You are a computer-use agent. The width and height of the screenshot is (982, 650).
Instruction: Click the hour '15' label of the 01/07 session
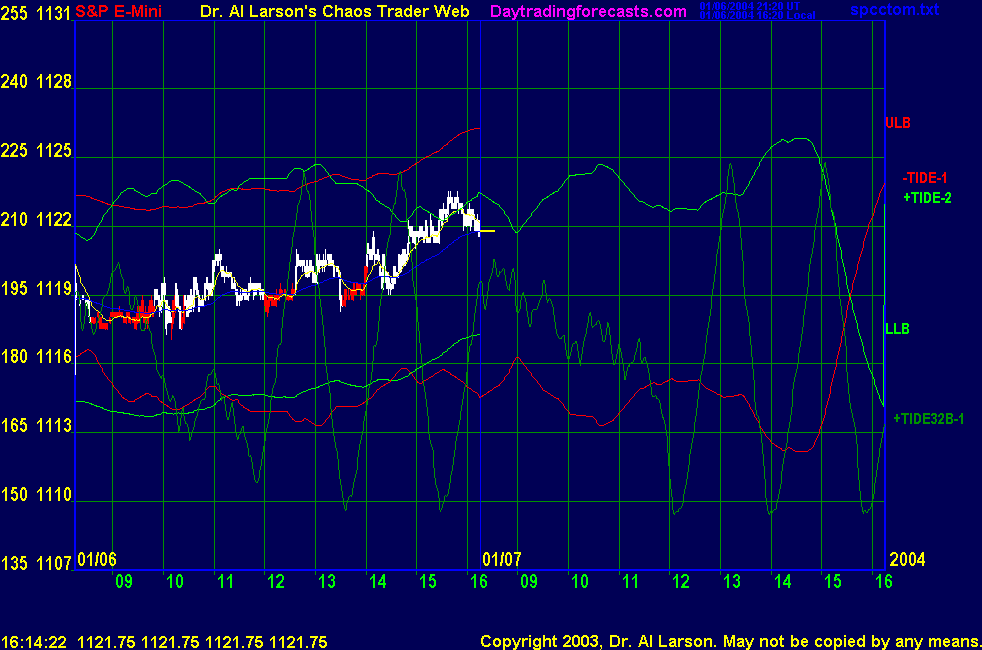point(833,582)
